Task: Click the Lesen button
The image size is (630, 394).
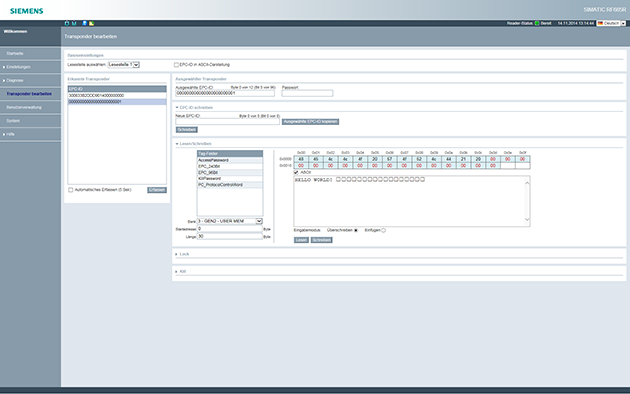Action: click(x=301, y=240)
